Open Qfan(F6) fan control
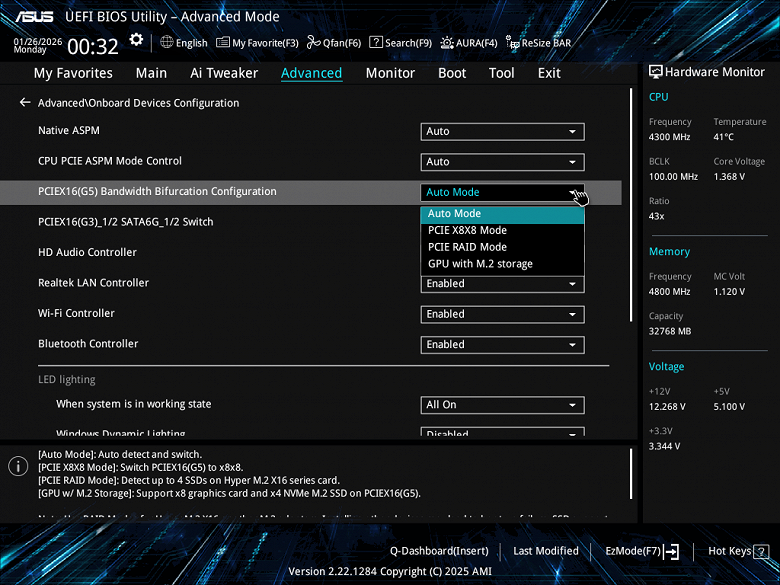This screenshot has height=585, width=780. (x=334, y=43)
